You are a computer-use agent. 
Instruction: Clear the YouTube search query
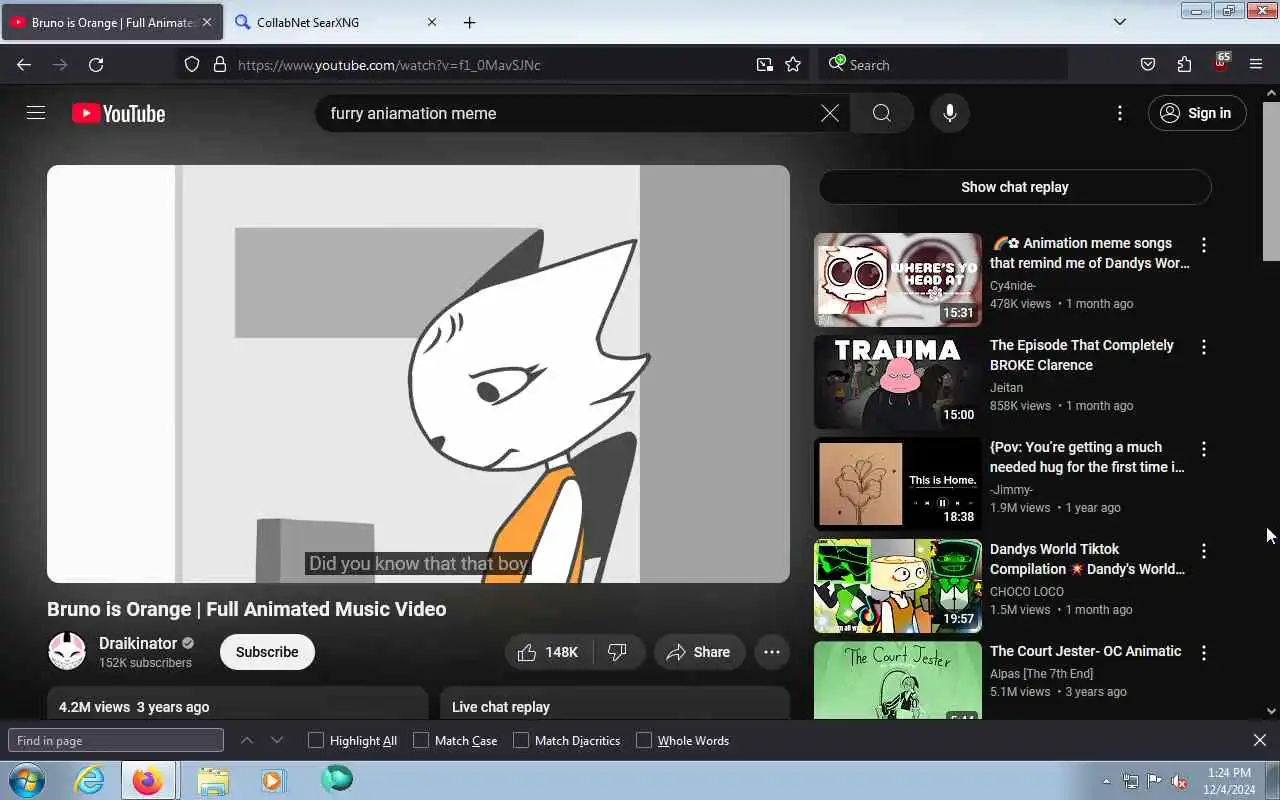tap(830, 113)
